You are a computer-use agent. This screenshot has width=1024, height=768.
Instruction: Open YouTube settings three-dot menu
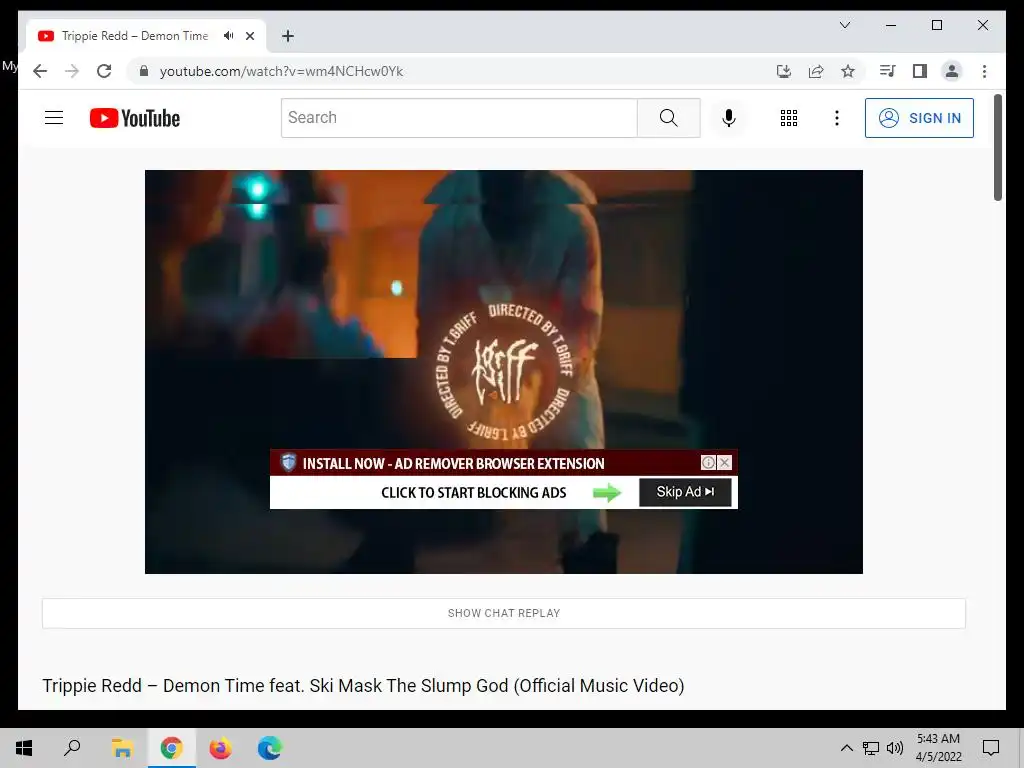point(837,118)
